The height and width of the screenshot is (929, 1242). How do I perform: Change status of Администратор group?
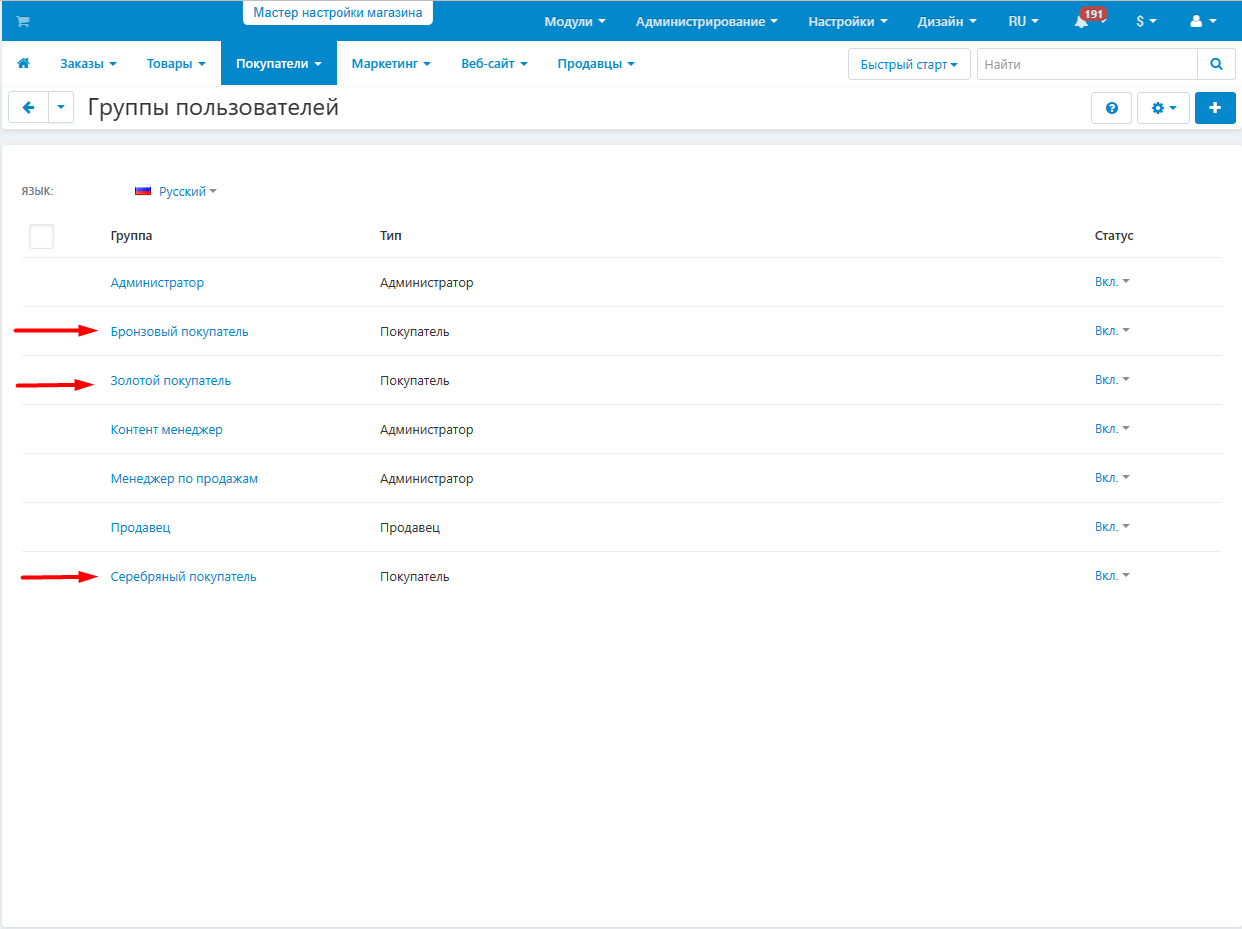(1112, 282)
